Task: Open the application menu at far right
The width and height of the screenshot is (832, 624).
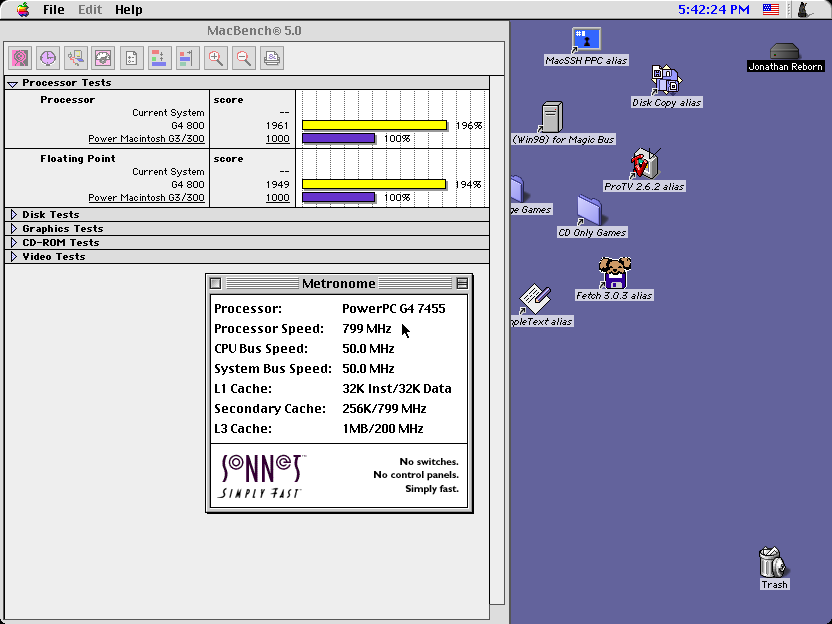Action: 804,10
